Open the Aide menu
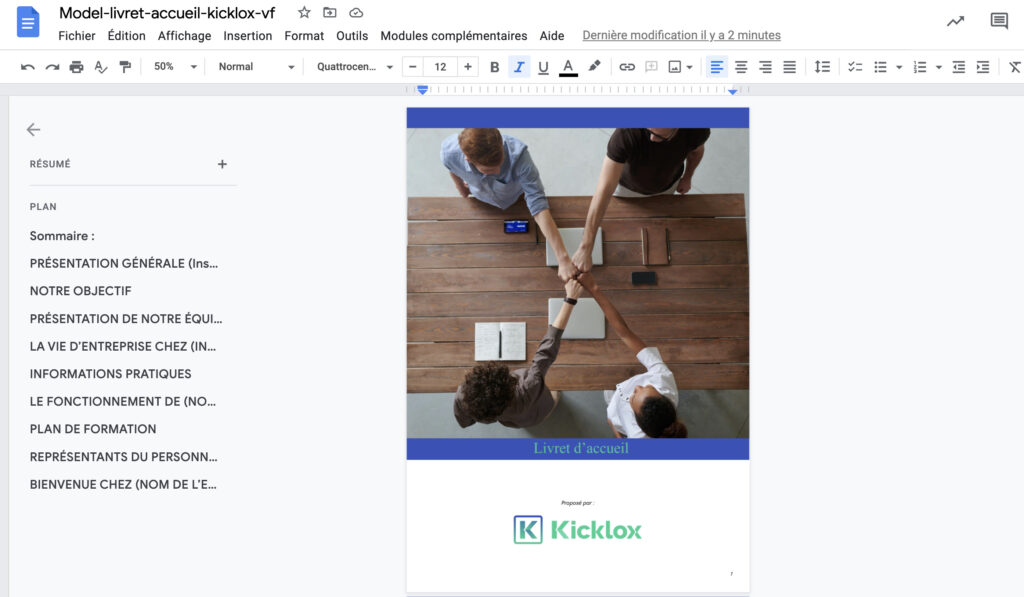This screenshot has width=1024, height=597. pos(552,36)
